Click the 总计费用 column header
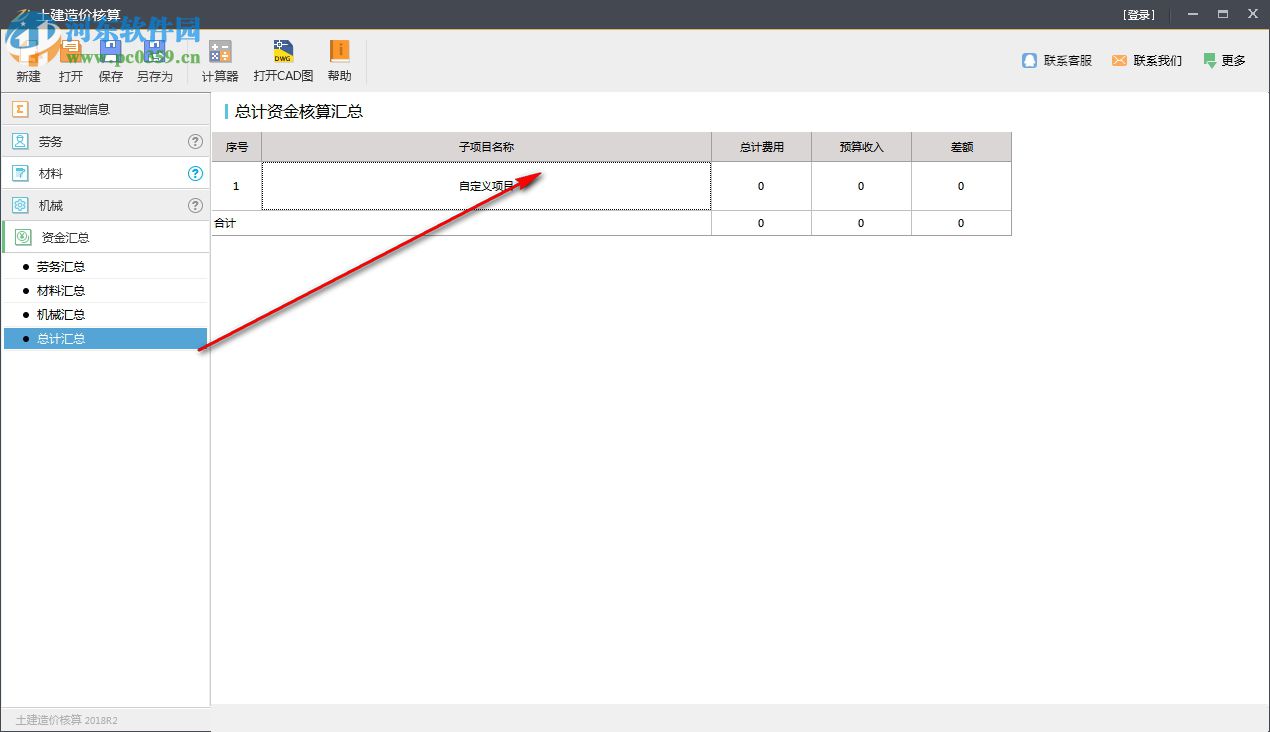 point(761,147)
